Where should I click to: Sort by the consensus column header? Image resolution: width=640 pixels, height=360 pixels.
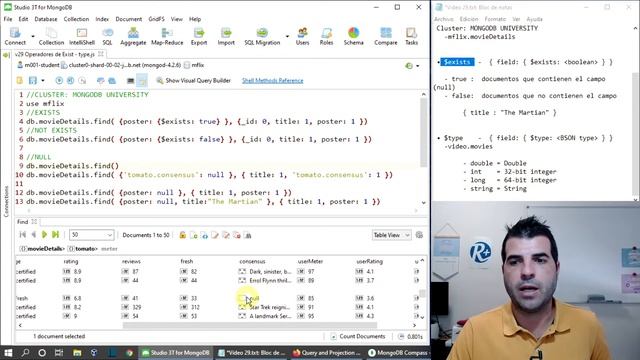tap(252, 261)
